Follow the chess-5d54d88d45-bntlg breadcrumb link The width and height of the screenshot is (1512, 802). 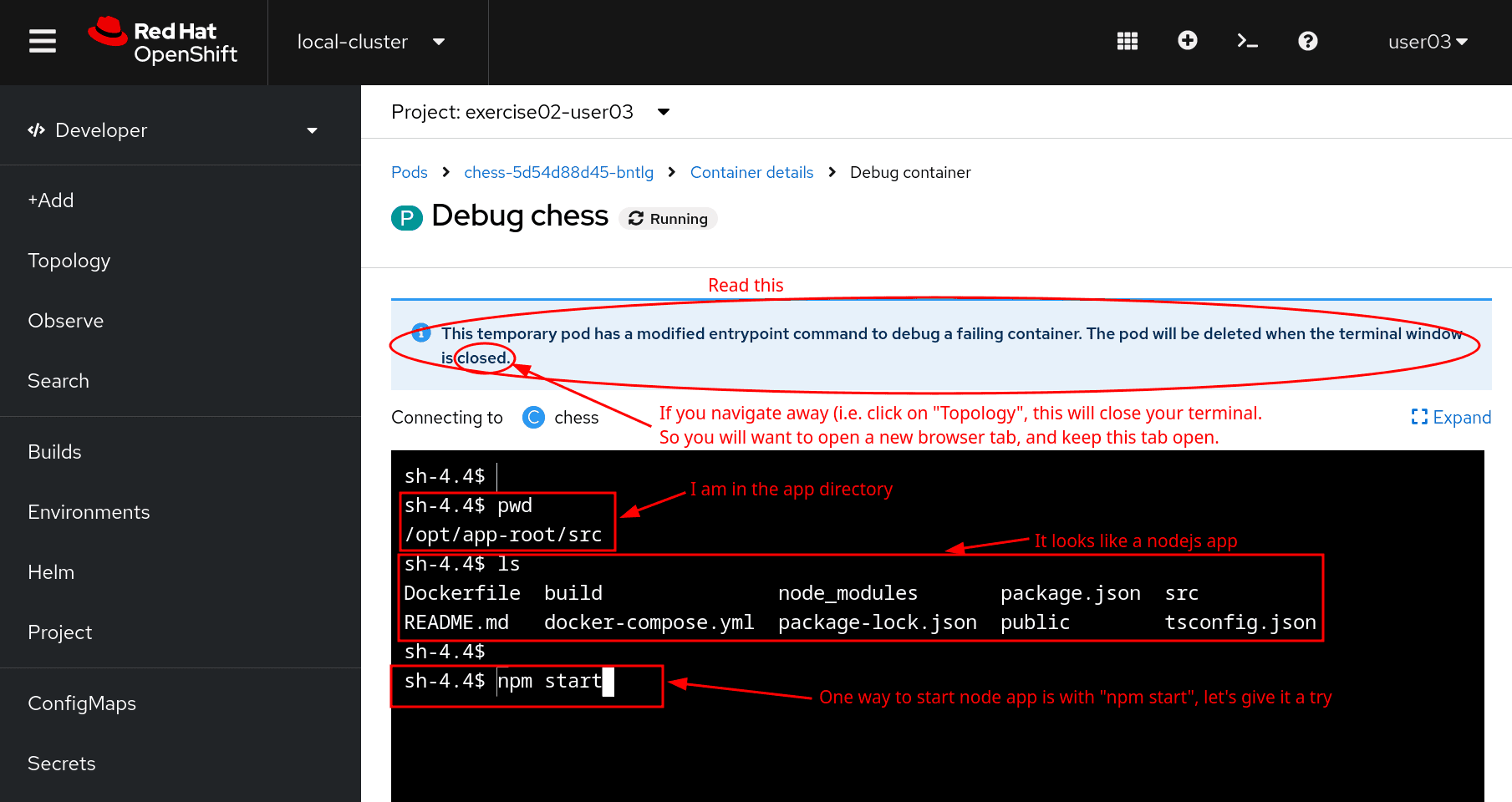pos(559,172)
